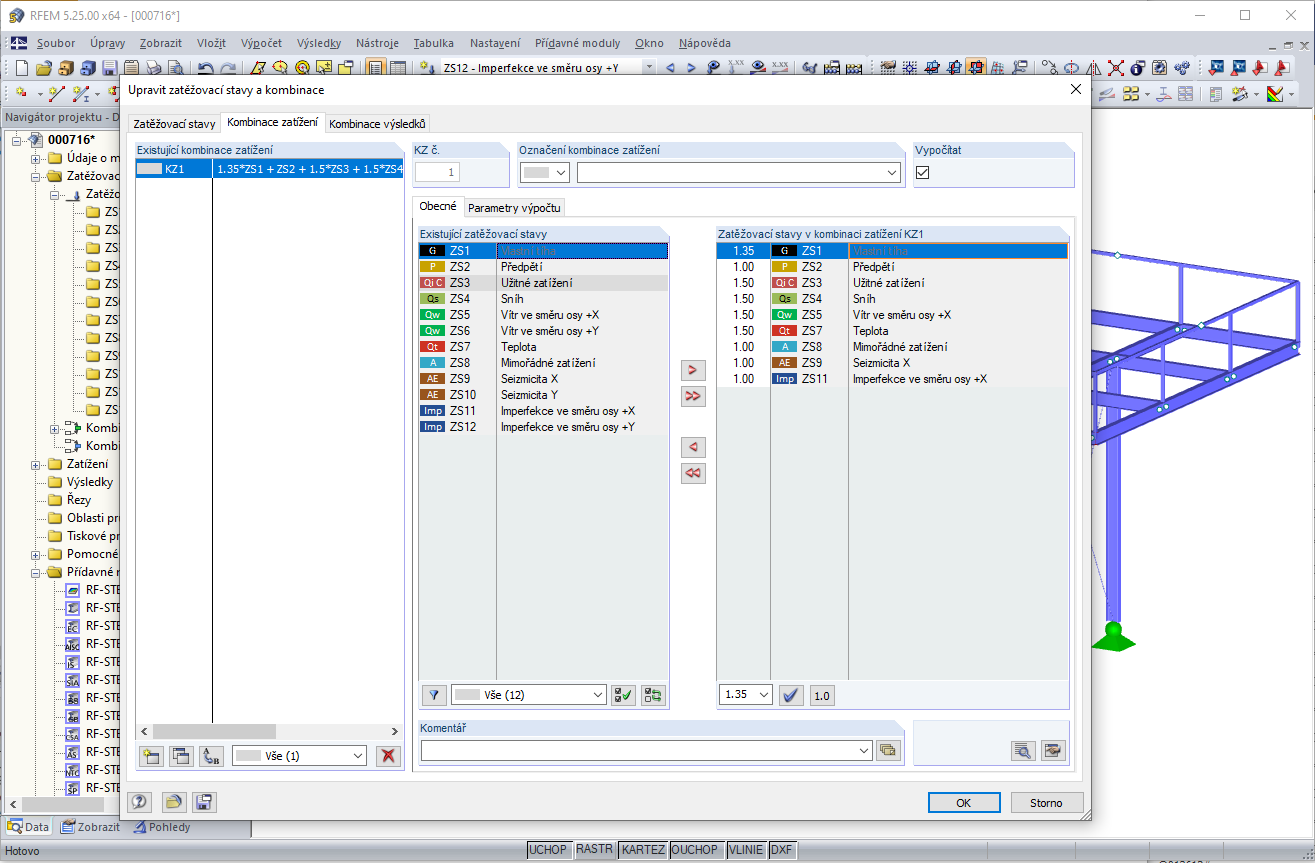Toggle KARTEZ mode in status bar

point(643,850)
